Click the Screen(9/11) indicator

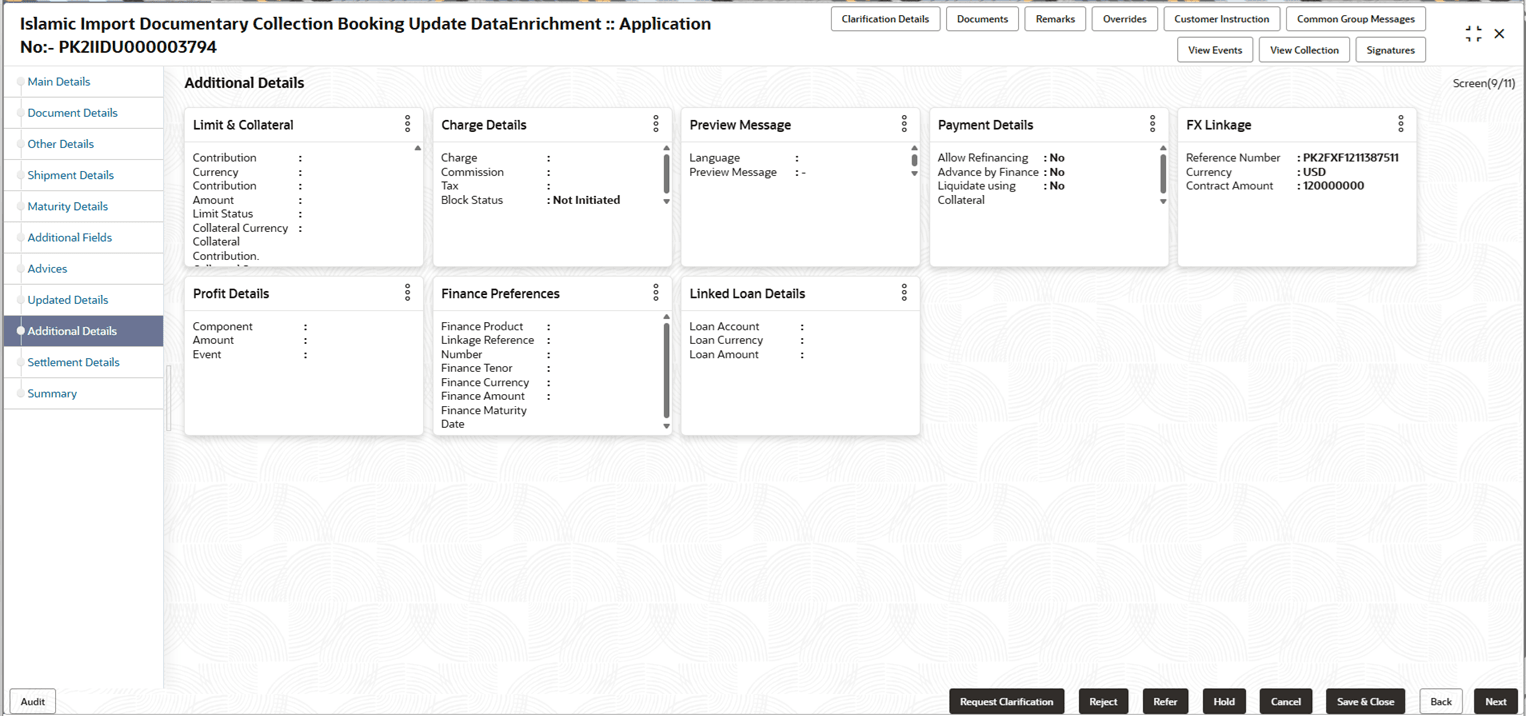[x=1483, y=83]
